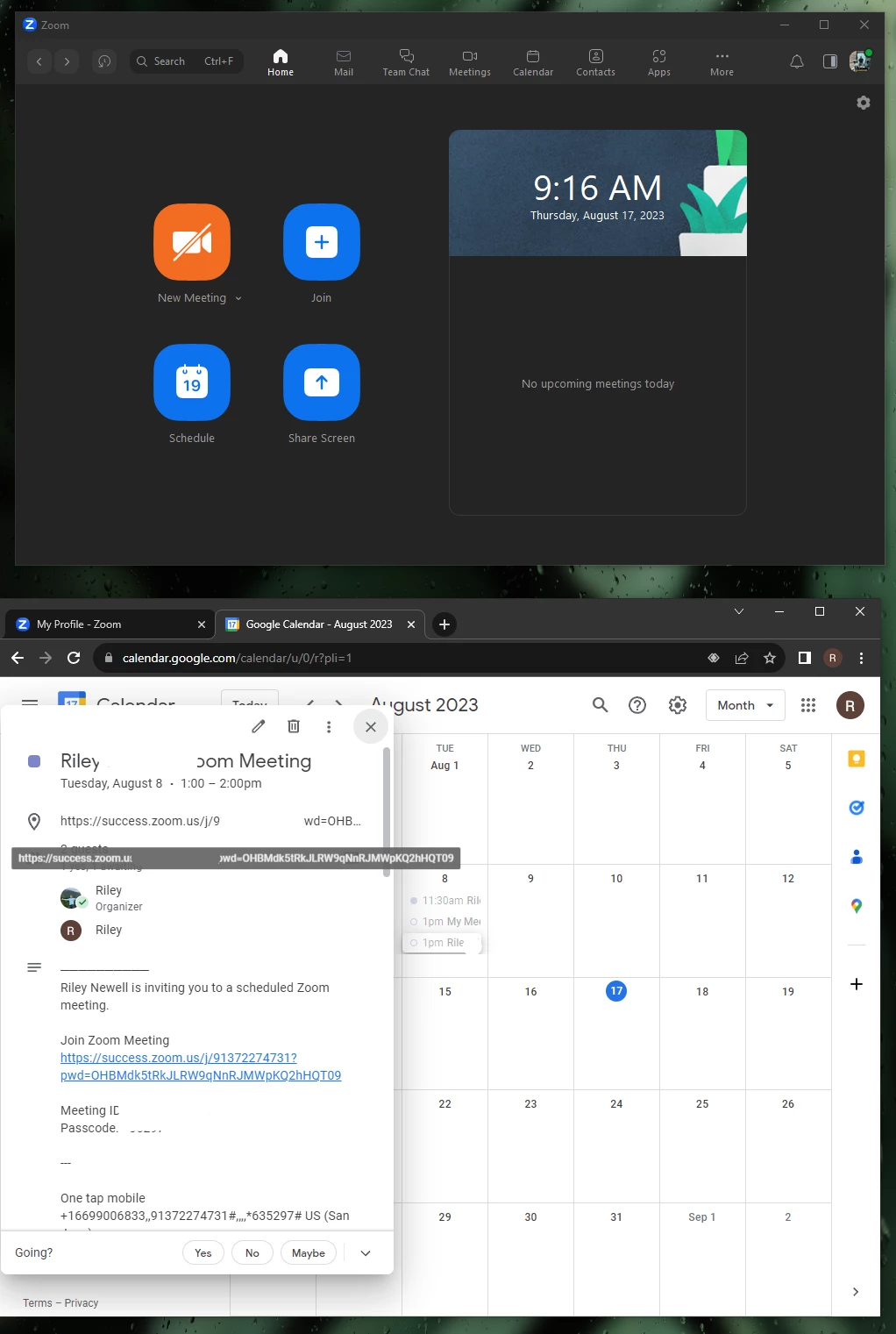Open a new browser tab
Screen dimensions: 896x1334
coord(444,624)
